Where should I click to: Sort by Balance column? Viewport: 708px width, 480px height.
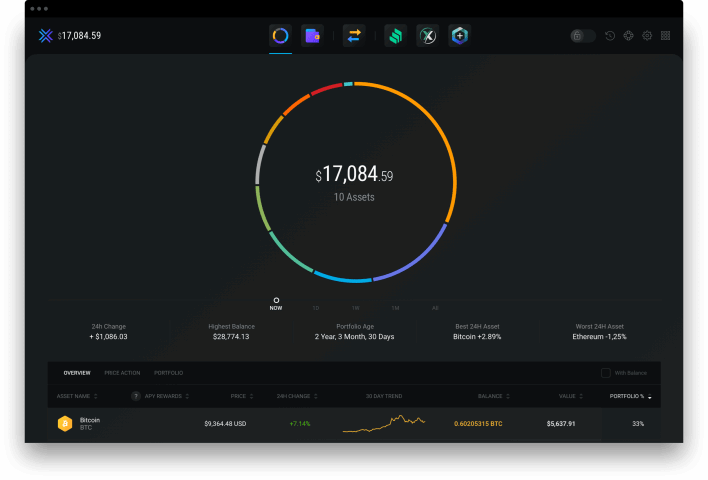click(x=494, y=396)
